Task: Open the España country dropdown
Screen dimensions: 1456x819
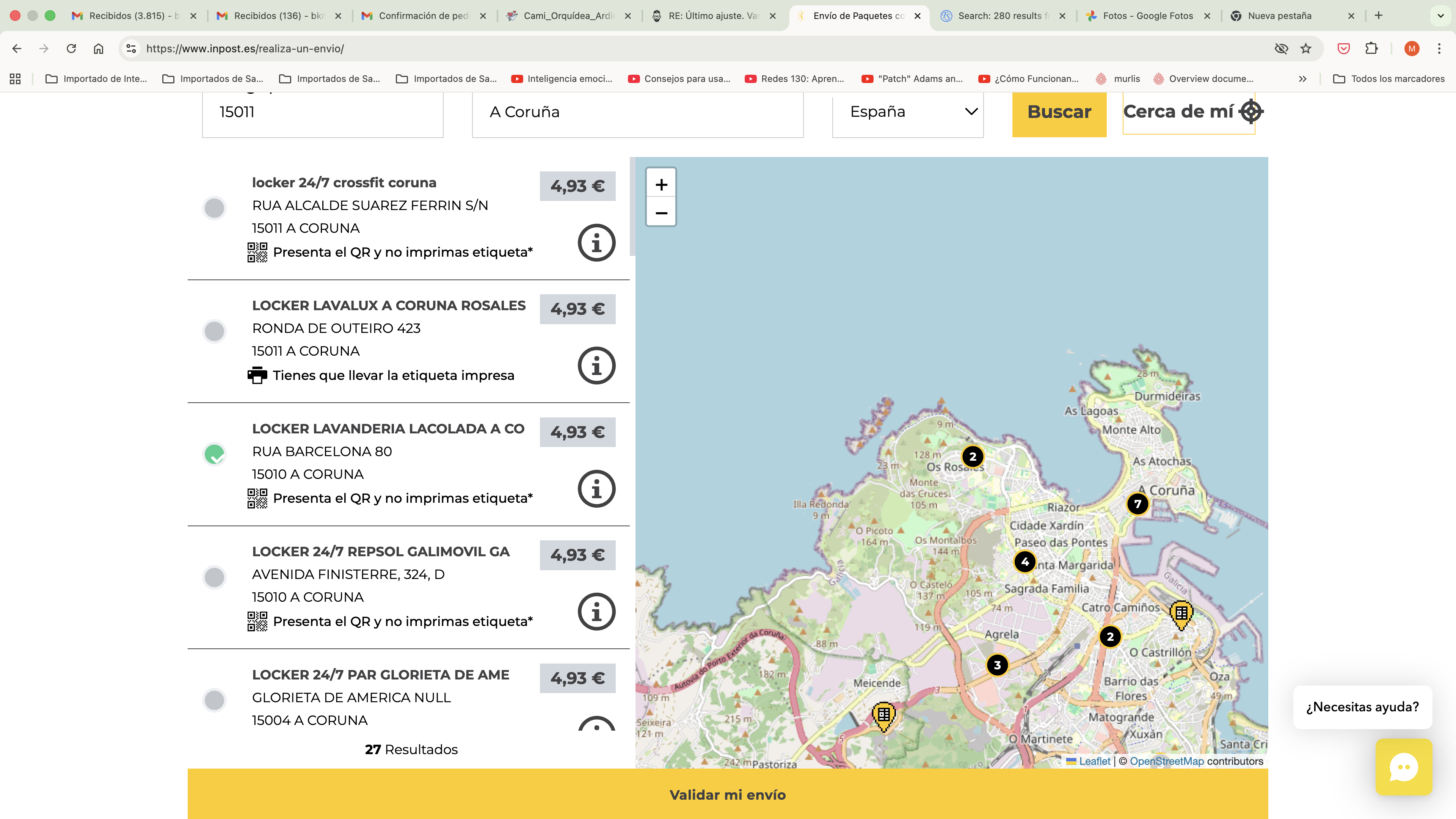Action: click(907, 112)
